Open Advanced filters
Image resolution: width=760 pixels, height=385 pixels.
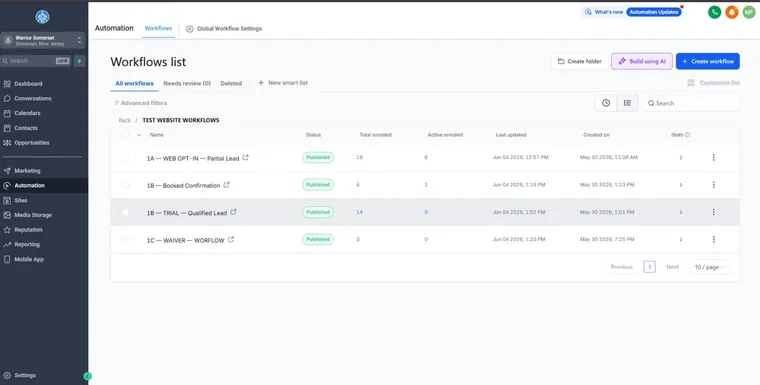coord(141,103)
